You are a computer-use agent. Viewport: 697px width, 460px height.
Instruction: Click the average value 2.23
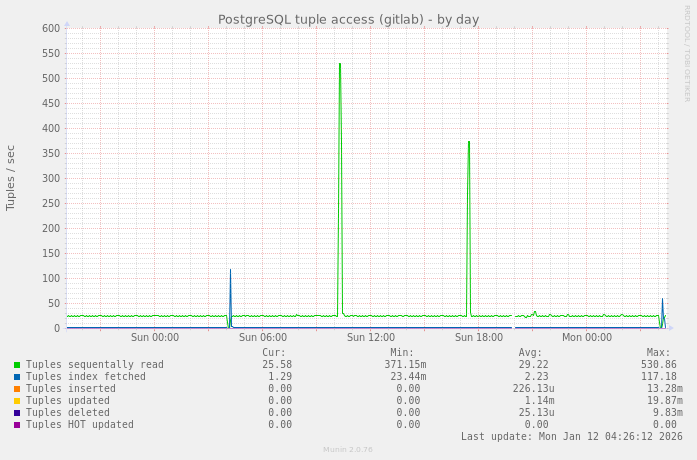coord(537,376)
